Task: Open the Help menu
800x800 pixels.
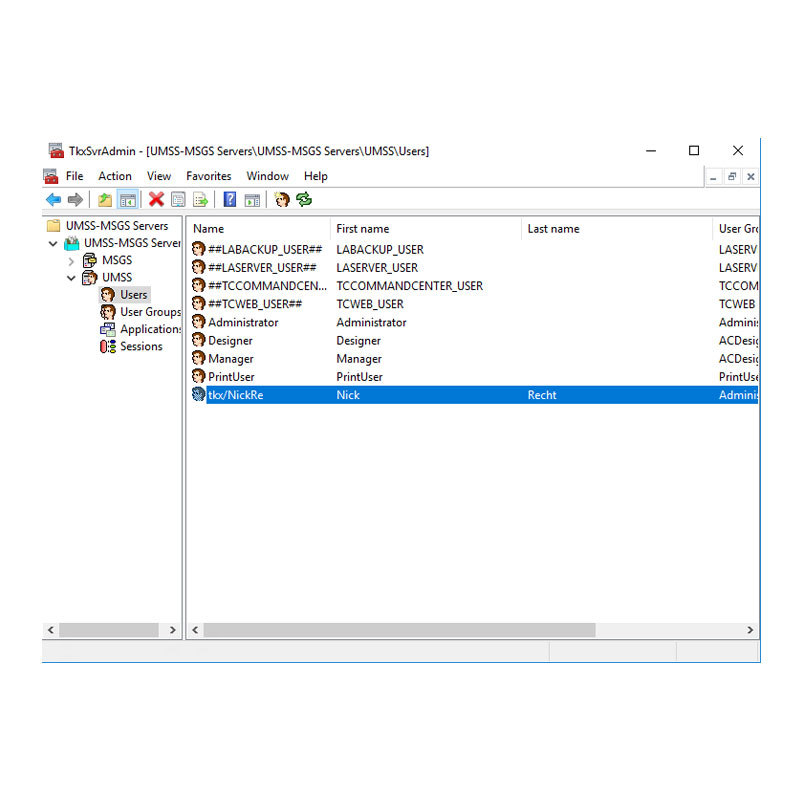Action: tap(316, 176)
